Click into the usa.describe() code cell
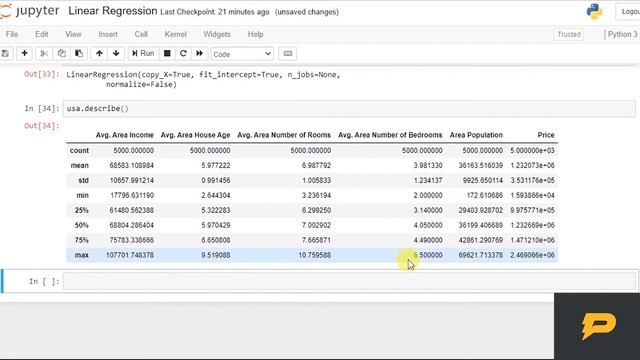Screen dimensions: 640x360 349,109
